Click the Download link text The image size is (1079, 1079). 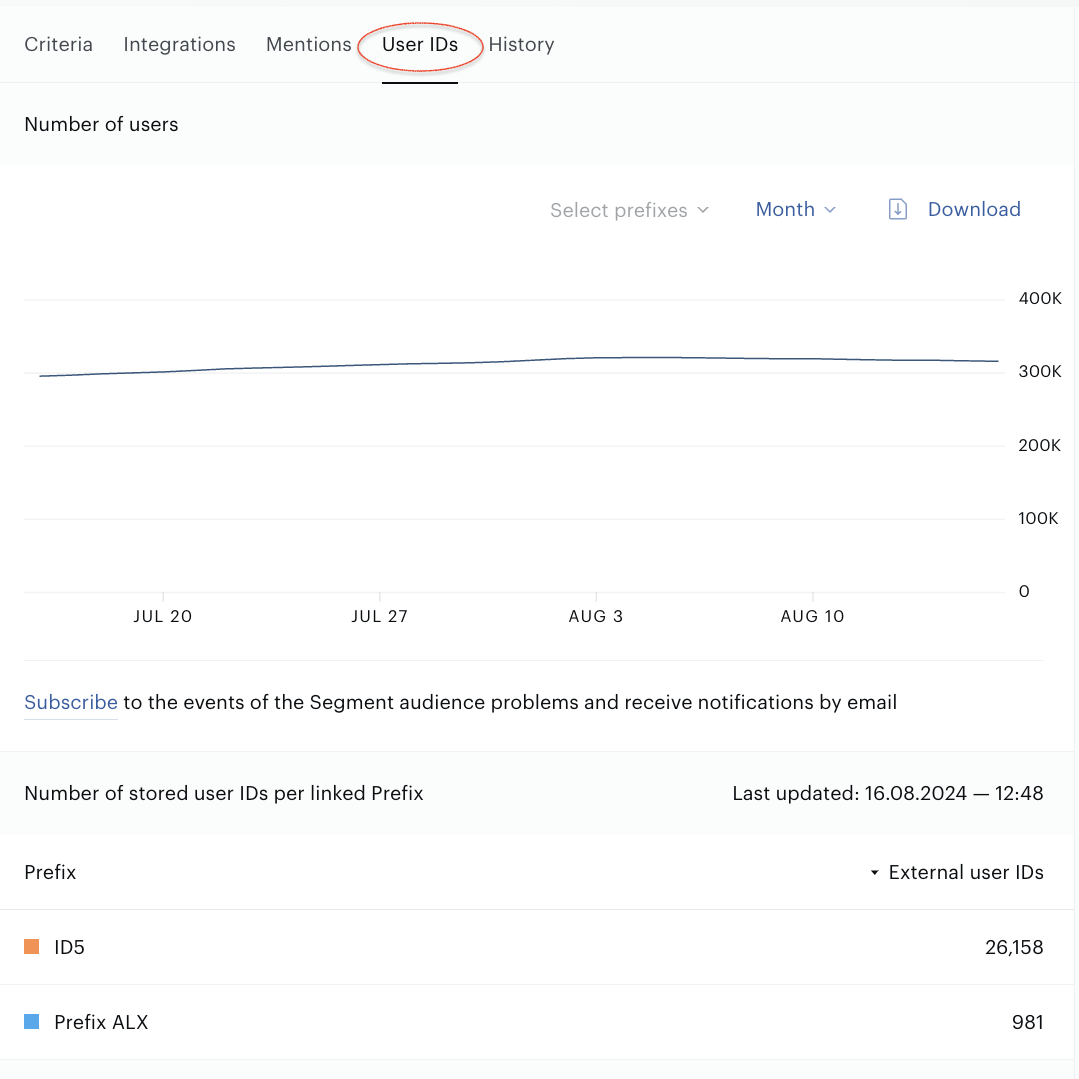click(x=974, y=209)
